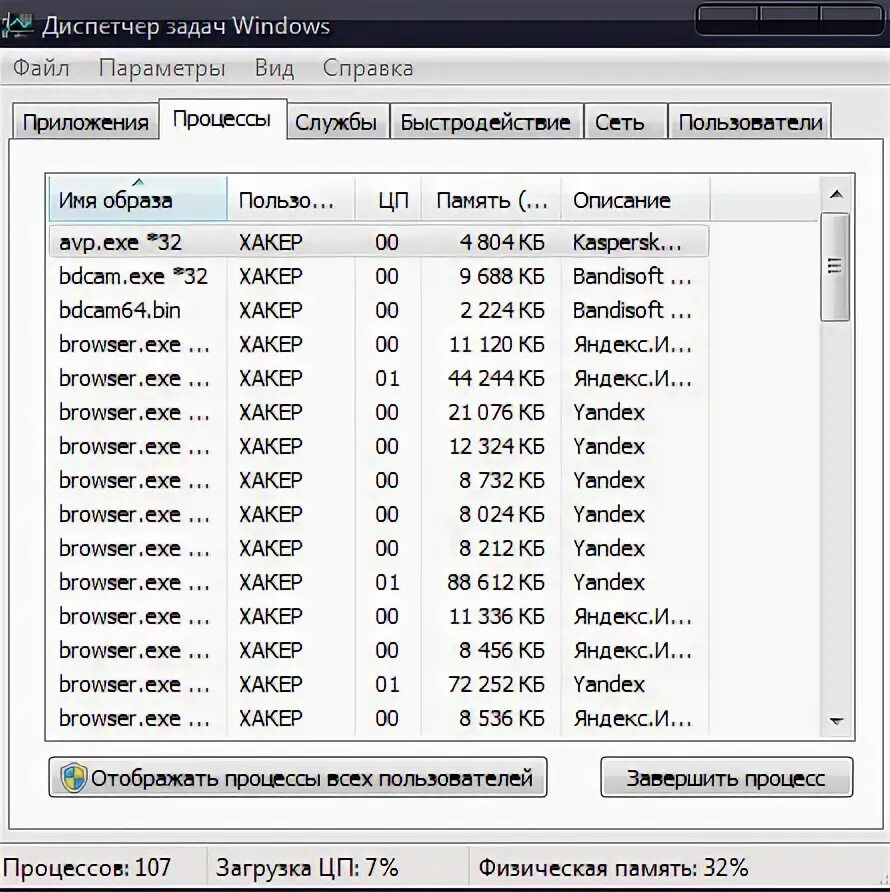
Task: Open the Пользователи tab
Action: coord(750,122)
